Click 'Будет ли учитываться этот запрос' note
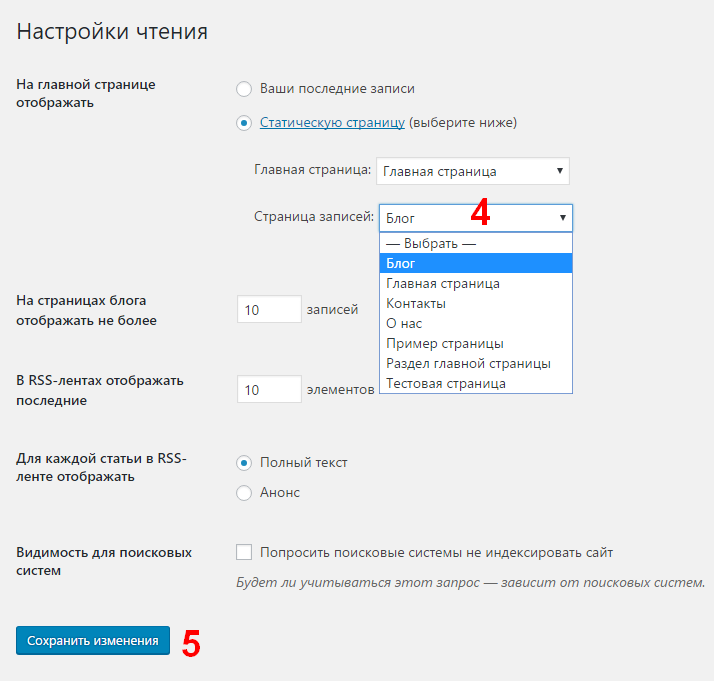 (x=470, y=583)
